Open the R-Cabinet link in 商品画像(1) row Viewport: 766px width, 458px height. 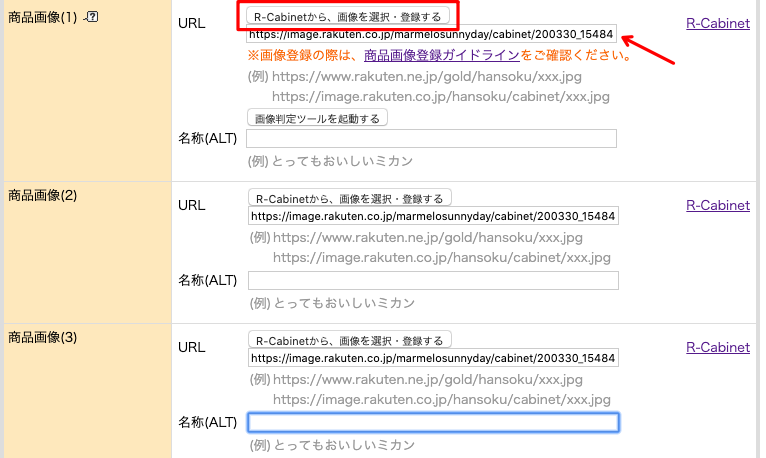(717, 23)
